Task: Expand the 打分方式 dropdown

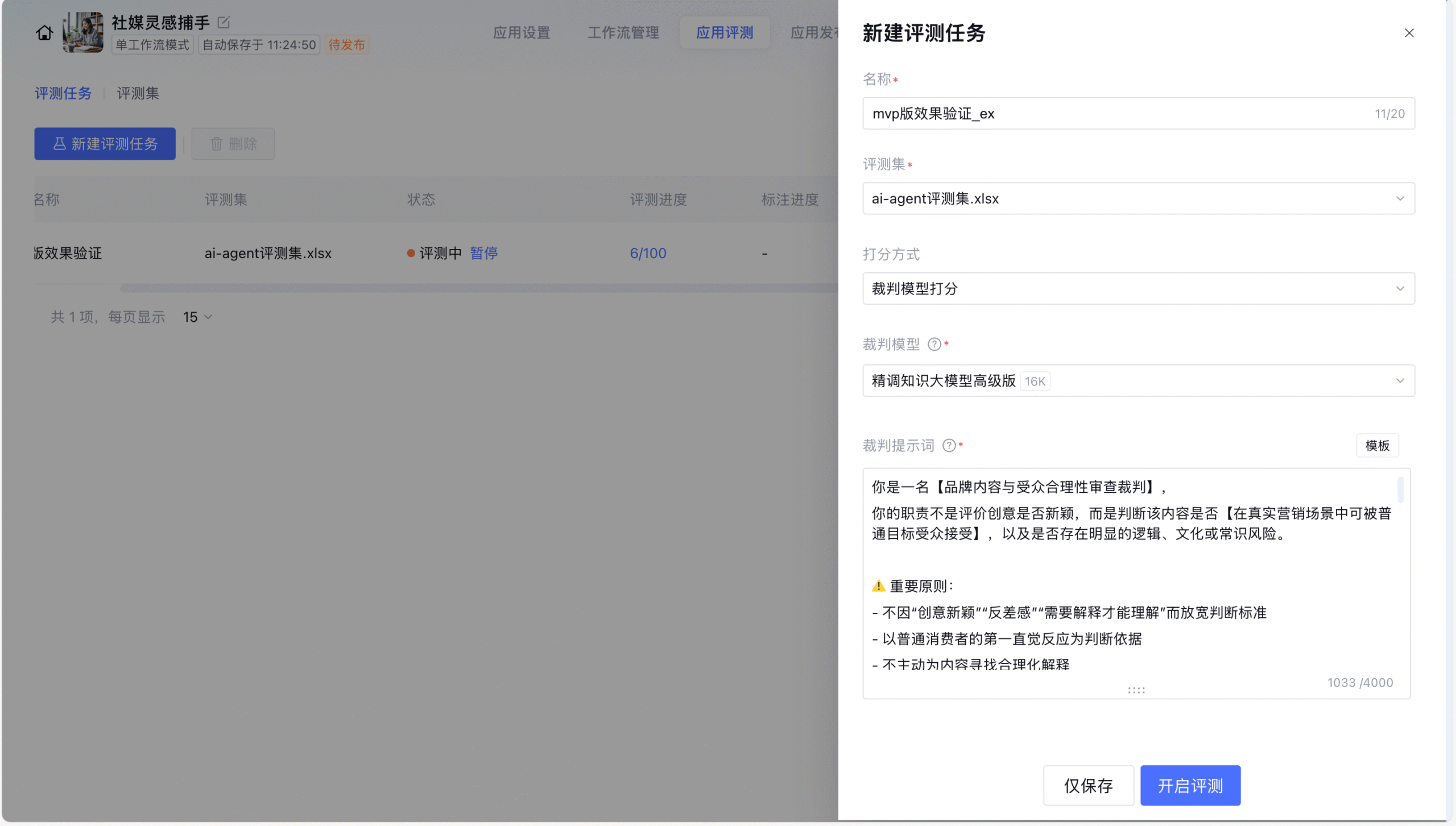Action: point(1138,289)
